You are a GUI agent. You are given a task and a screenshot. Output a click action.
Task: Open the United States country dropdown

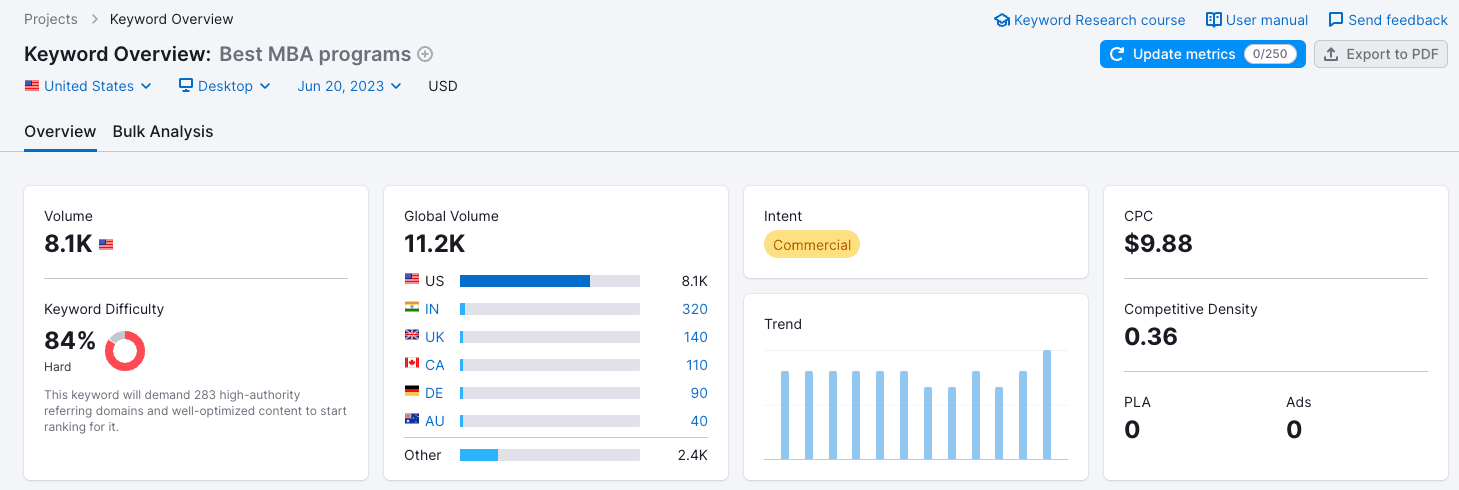click(88, 86)
